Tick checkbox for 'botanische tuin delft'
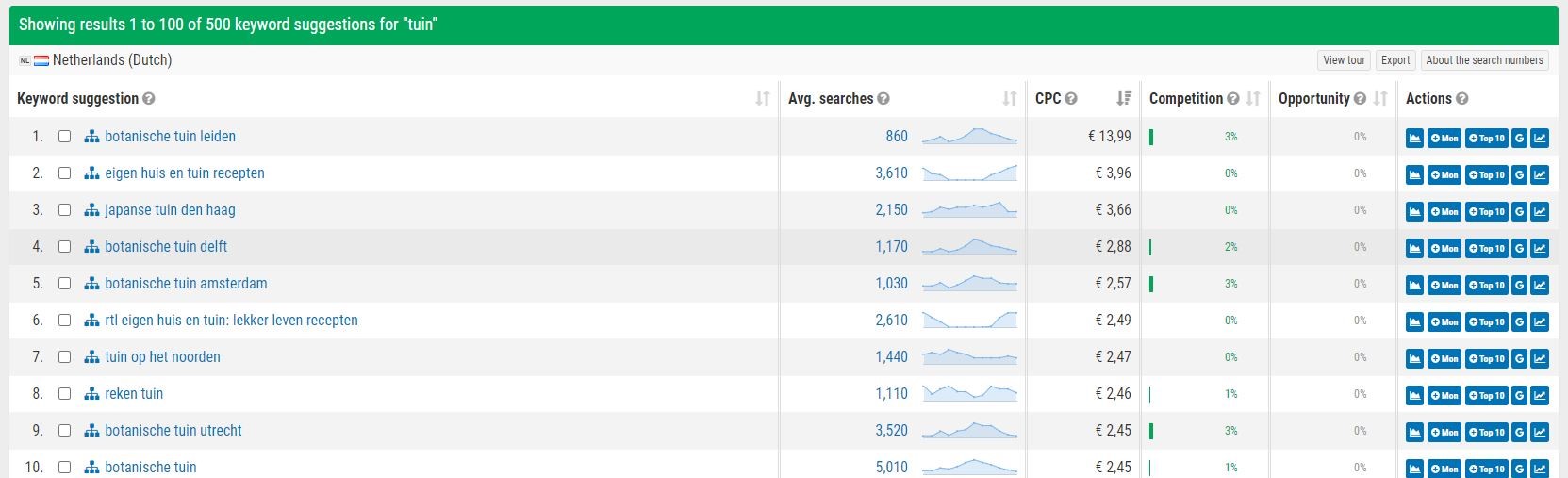 (x=64, y=246)
